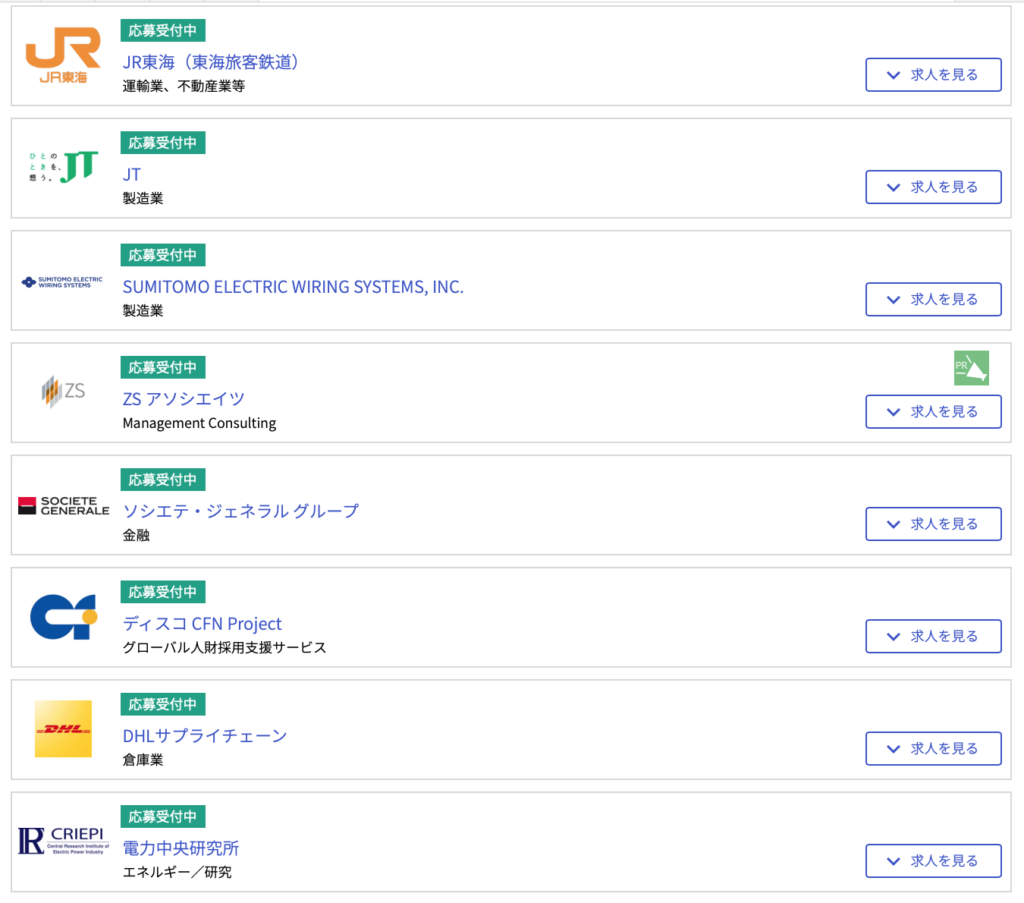Click the Sumitomo Electric Wiring Systems logo

point(63,282)
